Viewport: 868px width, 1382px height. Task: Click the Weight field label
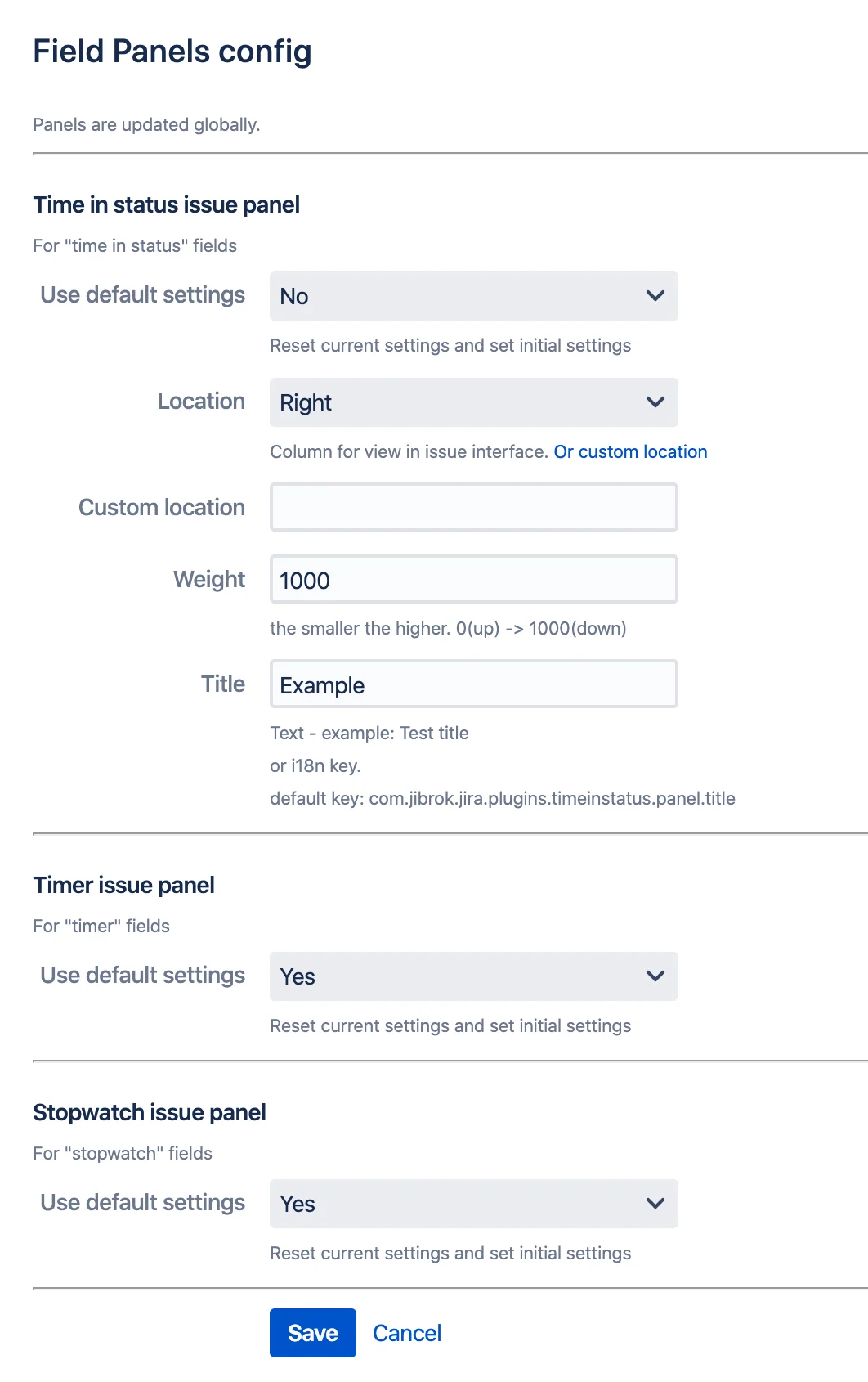209,579
